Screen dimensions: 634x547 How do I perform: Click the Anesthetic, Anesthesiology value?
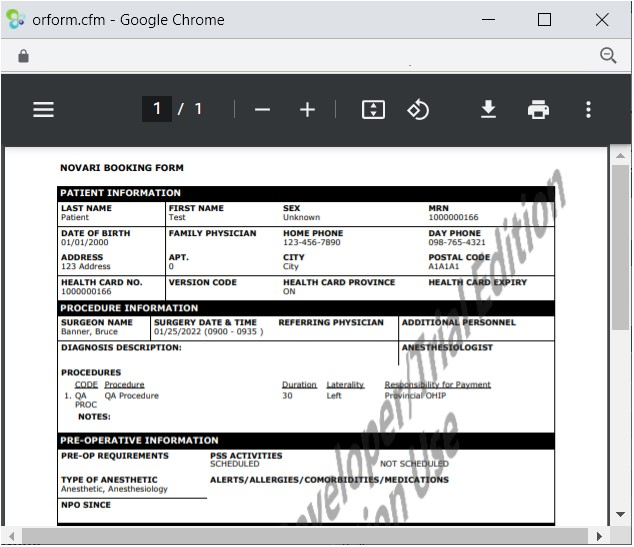[114, 490]
